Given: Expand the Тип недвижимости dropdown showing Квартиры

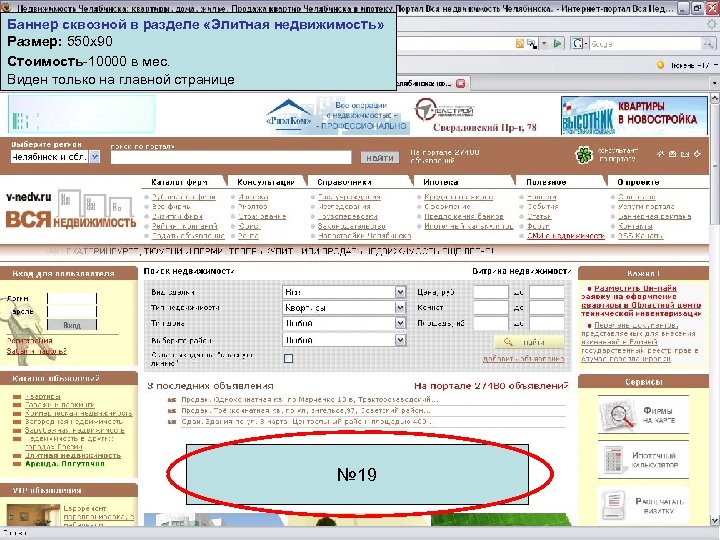Looking at the screenshot, I should [400, 308].
